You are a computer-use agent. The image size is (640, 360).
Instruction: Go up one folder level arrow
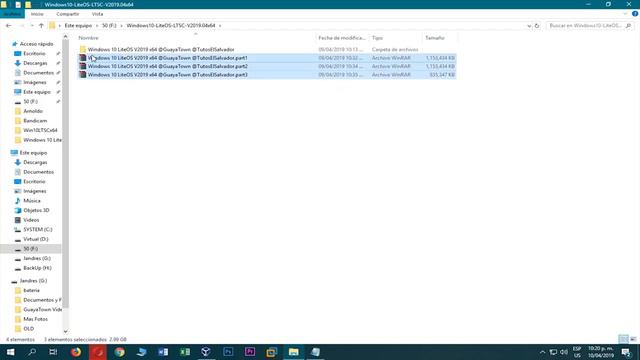click(x=41, y=26)
